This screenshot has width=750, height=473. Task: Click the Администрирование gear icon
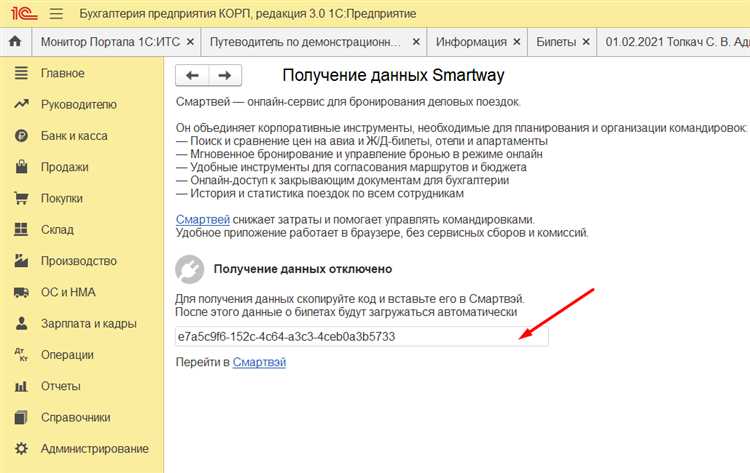point(21,449)
